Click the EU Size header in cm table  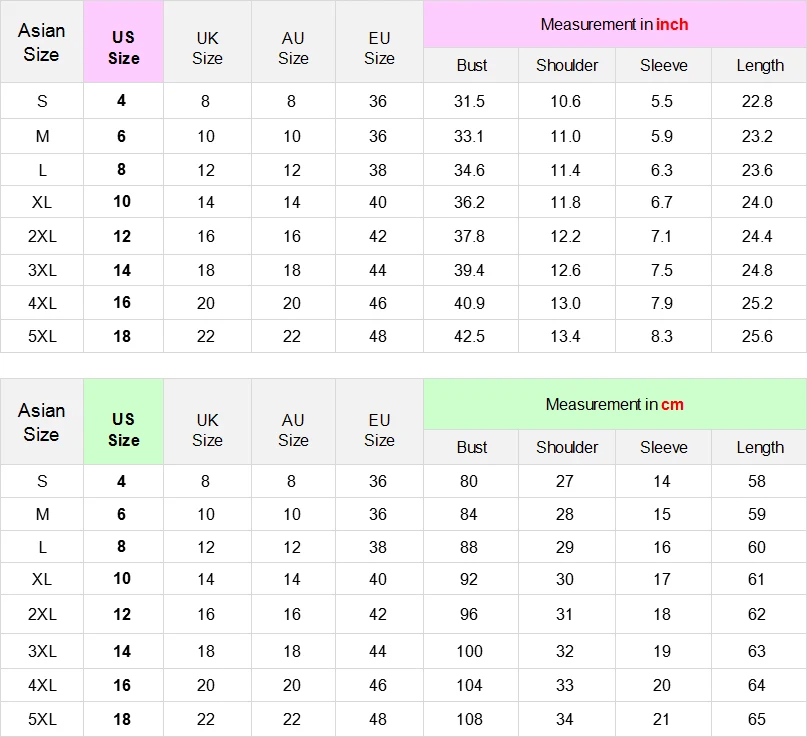point(379,430)
